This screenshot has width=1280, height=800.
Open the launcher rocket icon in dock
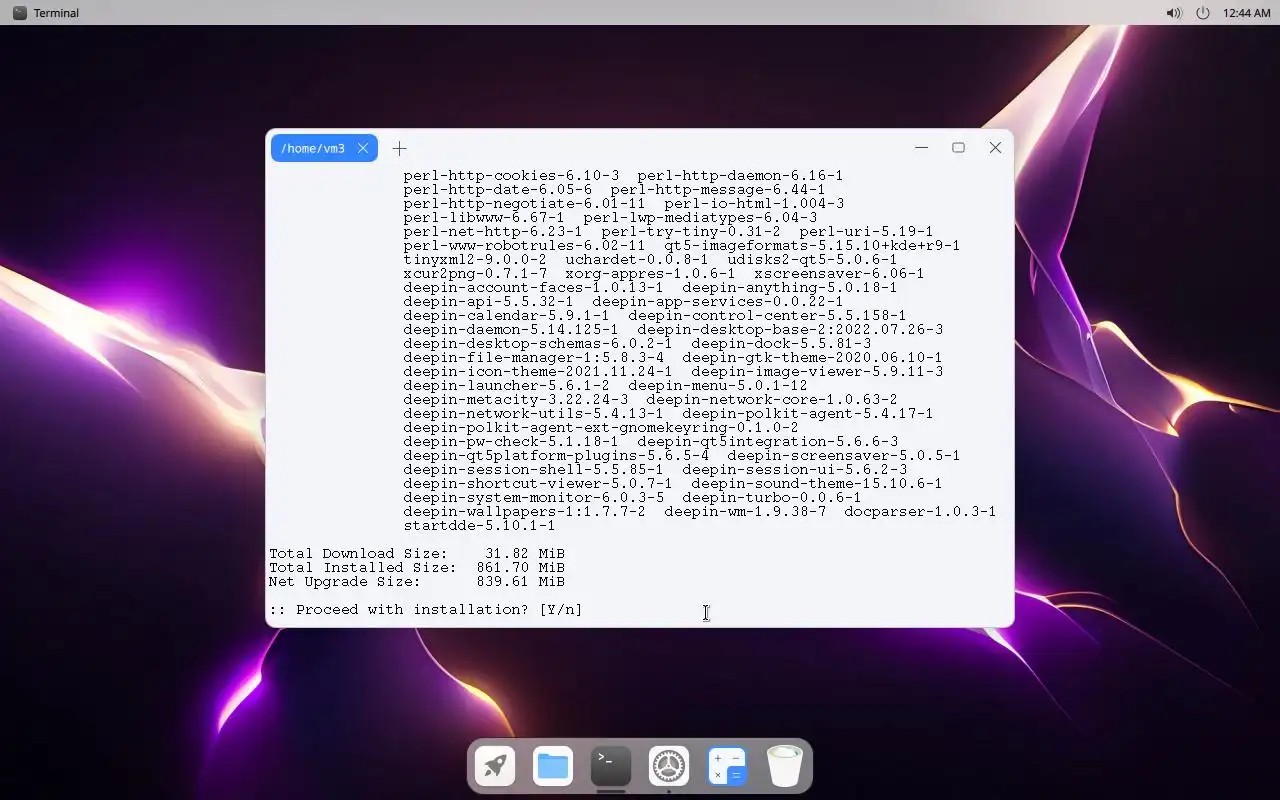click(x=495, y=767)
